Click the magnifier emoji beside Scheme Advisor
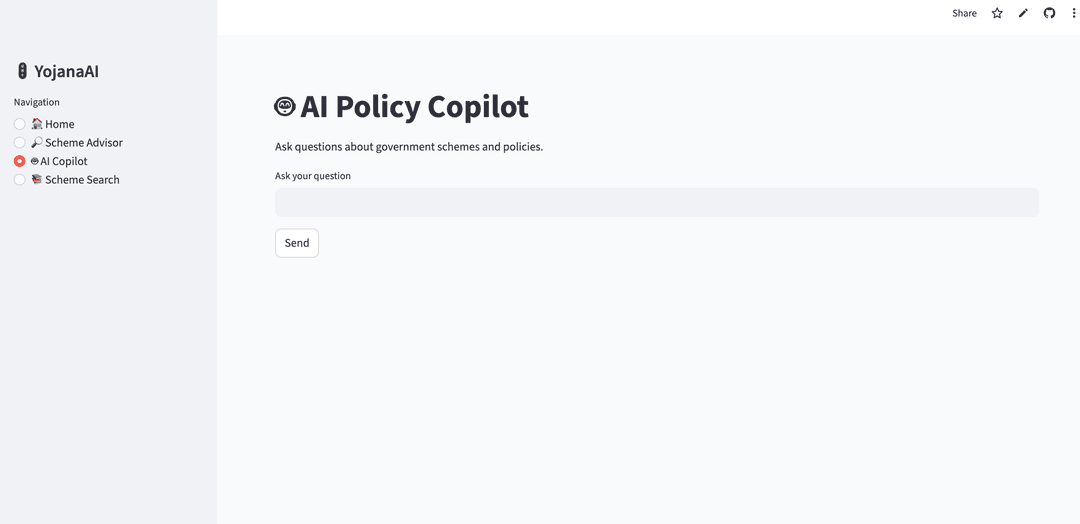1080x524 pixels. pos(37,143)
